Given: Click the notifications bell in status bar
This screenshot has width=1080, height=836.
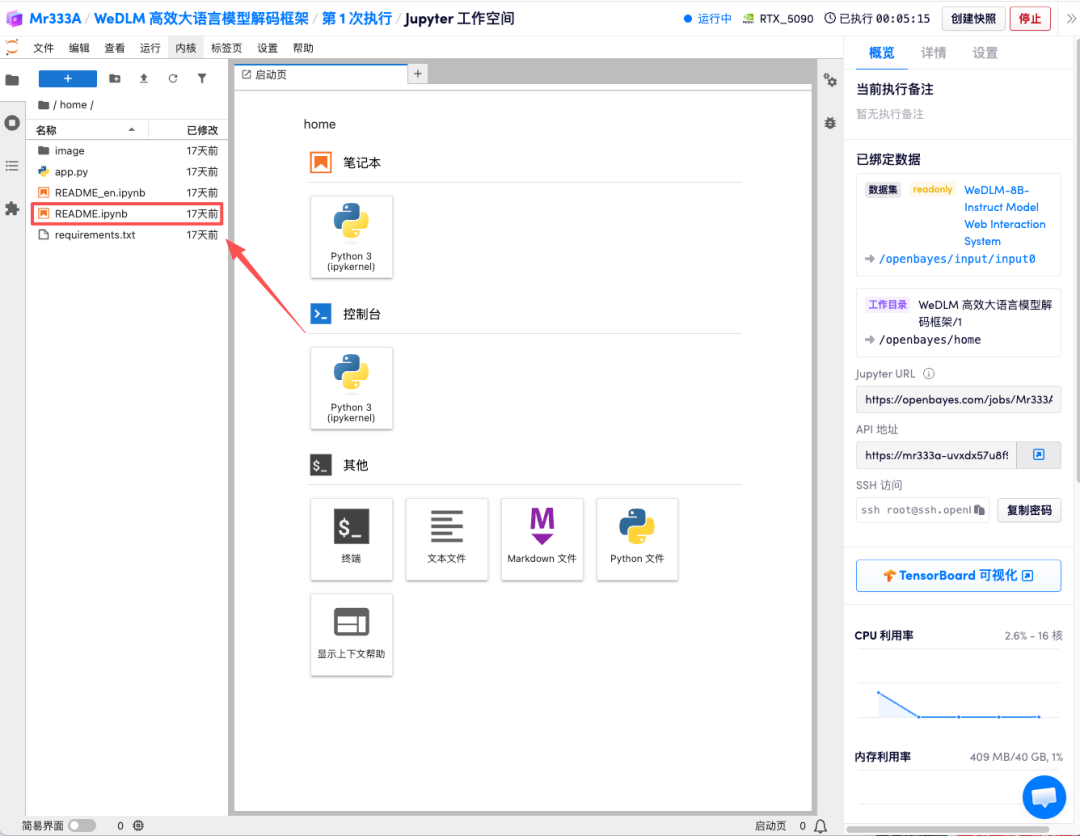Looking at the screenshot, I should point(820,826).
